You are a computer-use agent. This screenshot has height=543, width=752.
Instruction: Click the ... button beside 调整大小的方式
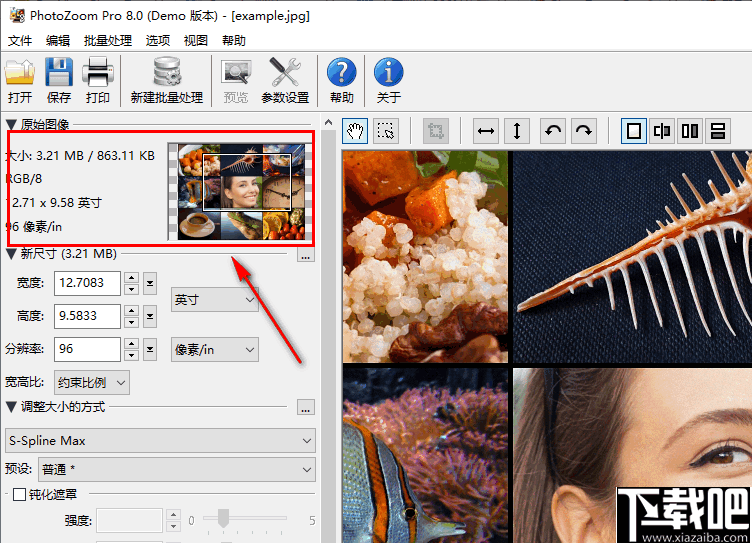(x=306, y=407)
